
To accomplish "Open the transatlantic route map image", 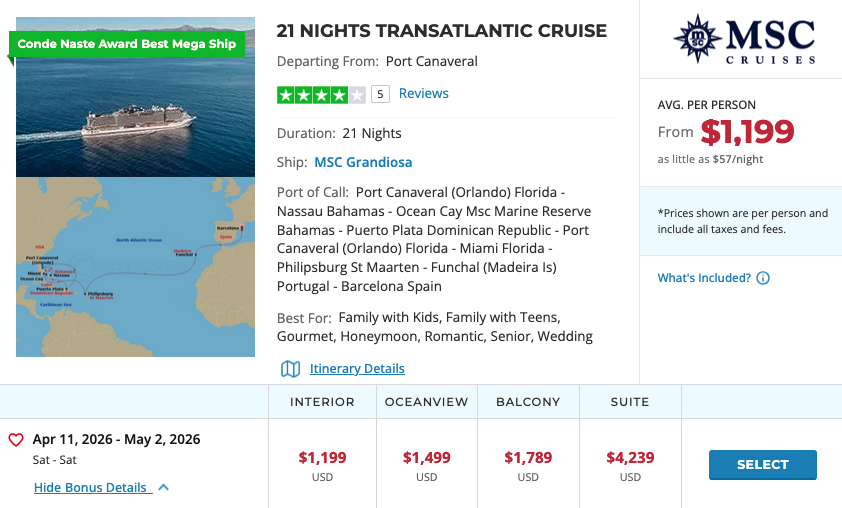I will (x=135, y=267).
